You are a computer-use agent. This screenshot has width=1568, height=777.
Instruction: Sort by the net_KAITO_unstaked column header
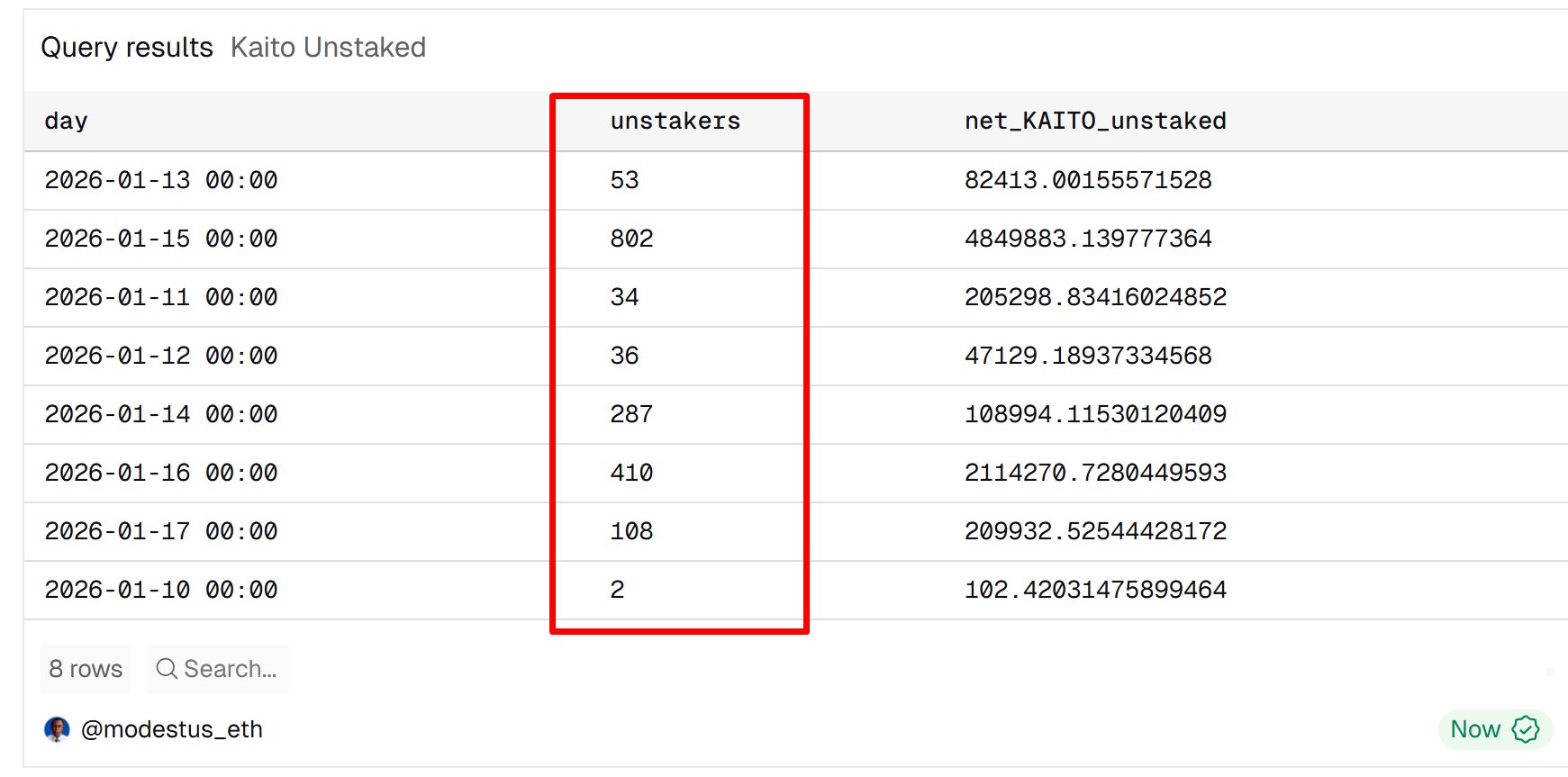(x=1095, y=121)
